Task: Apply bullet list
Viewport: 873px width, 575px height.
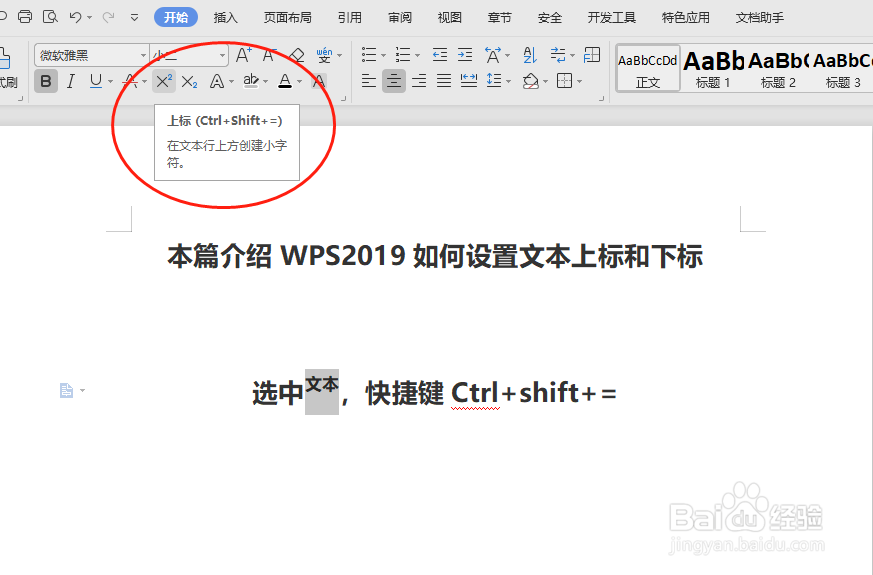Action: pos(369,55)
